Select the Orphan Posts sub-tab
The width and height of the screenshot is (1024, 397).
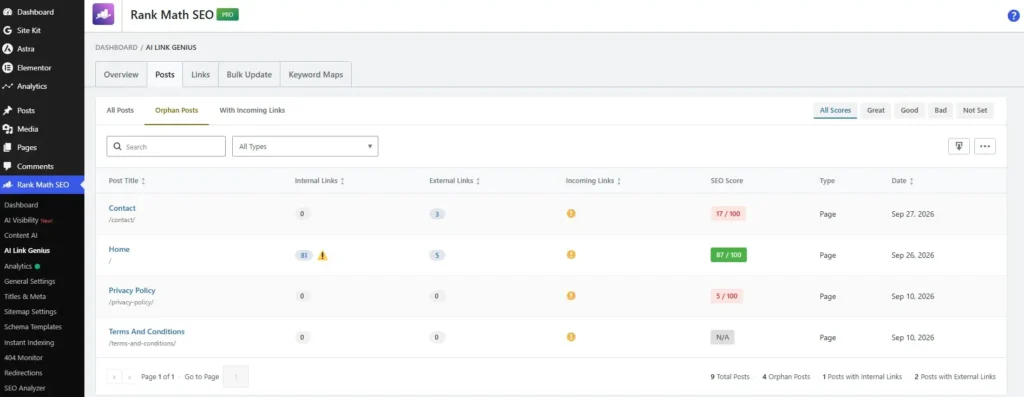click(176, 110)
